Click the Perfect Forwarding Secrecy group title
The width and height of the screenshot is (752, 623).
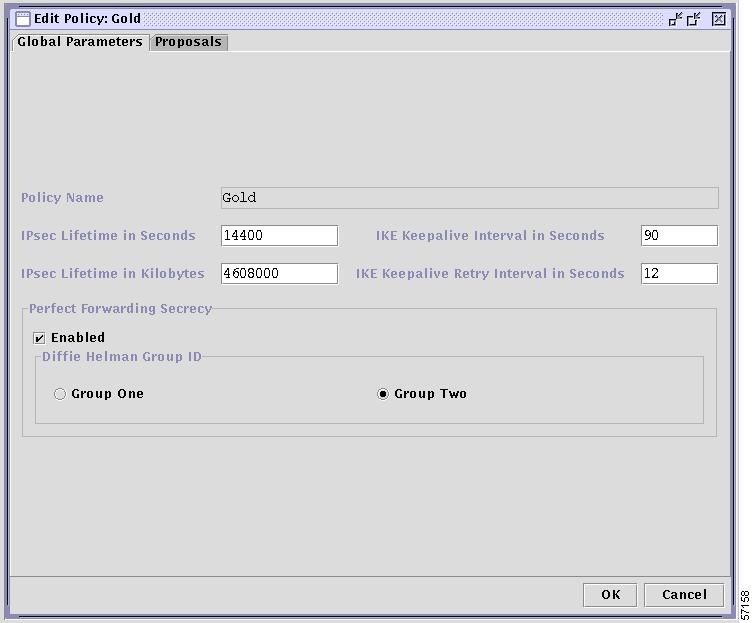click(x=120, y=308)
